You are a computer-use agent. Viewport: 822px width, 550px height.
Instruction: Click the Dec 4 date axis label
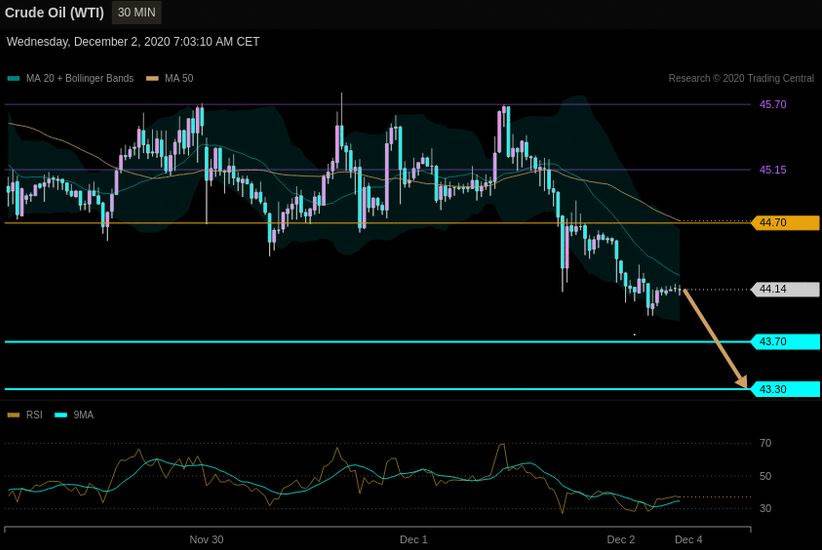688,540
